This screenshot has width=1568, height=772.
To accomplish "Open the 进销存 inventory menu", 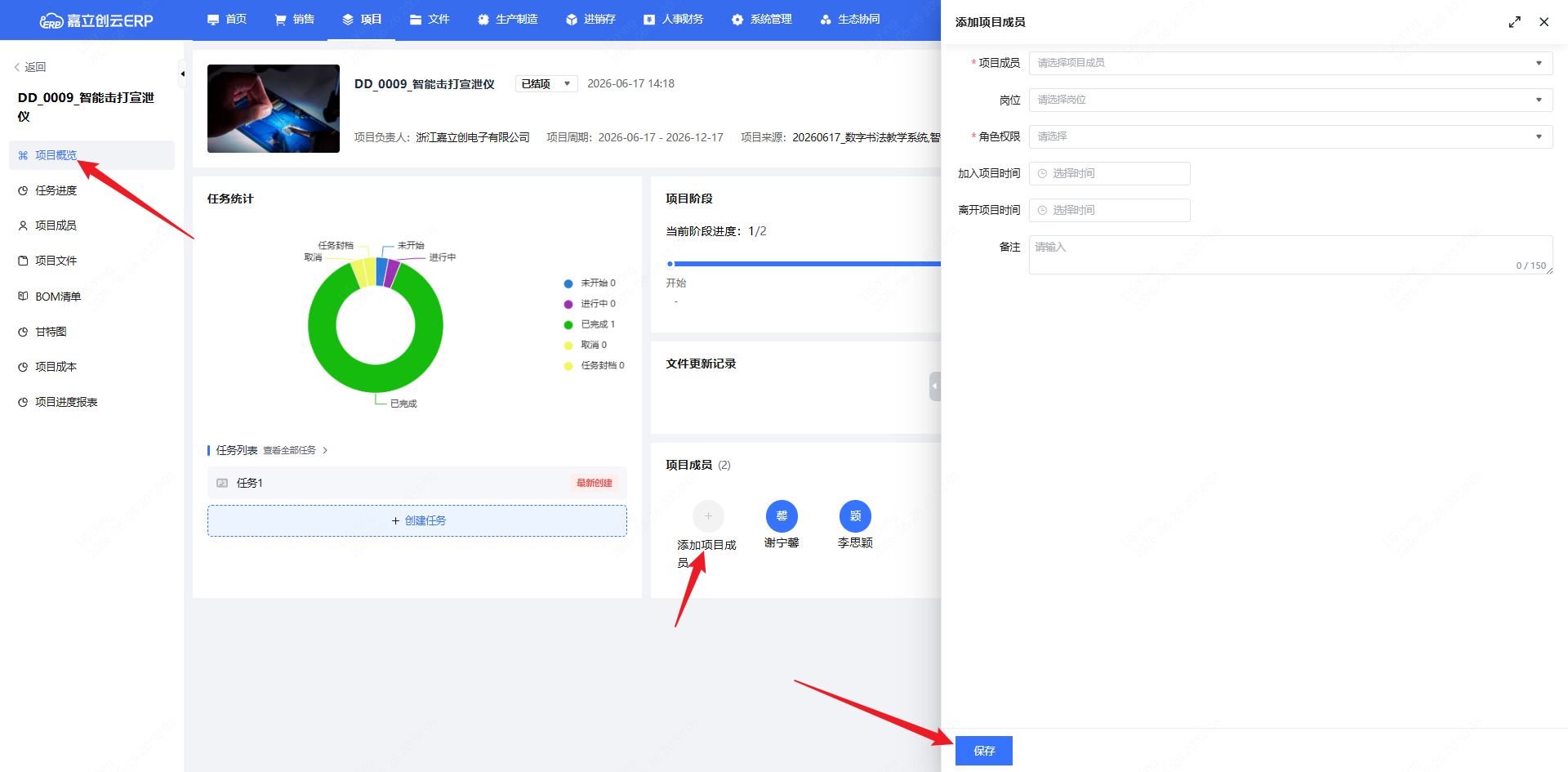I will tap(590, 20).
